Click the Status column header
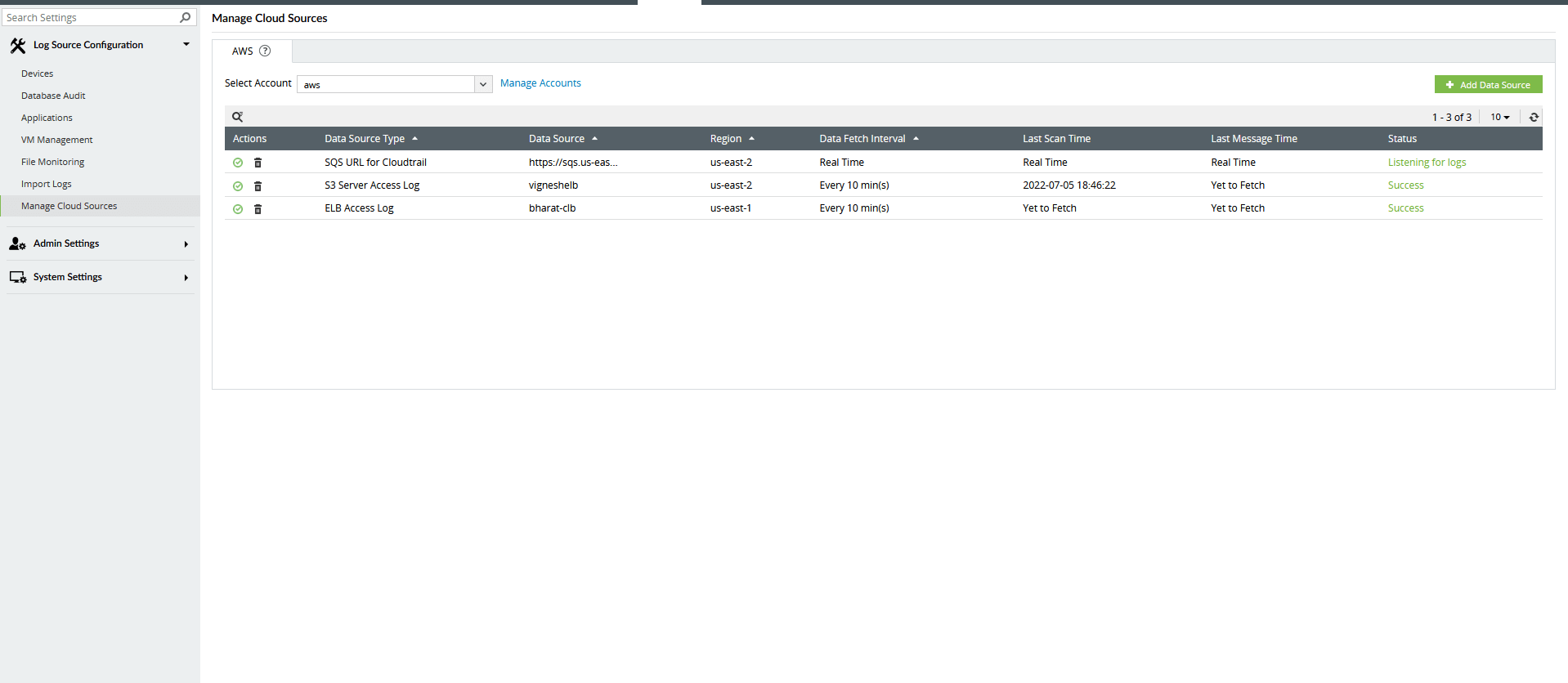Screen dimensions: 1568x683 [x=1402, y=139]
